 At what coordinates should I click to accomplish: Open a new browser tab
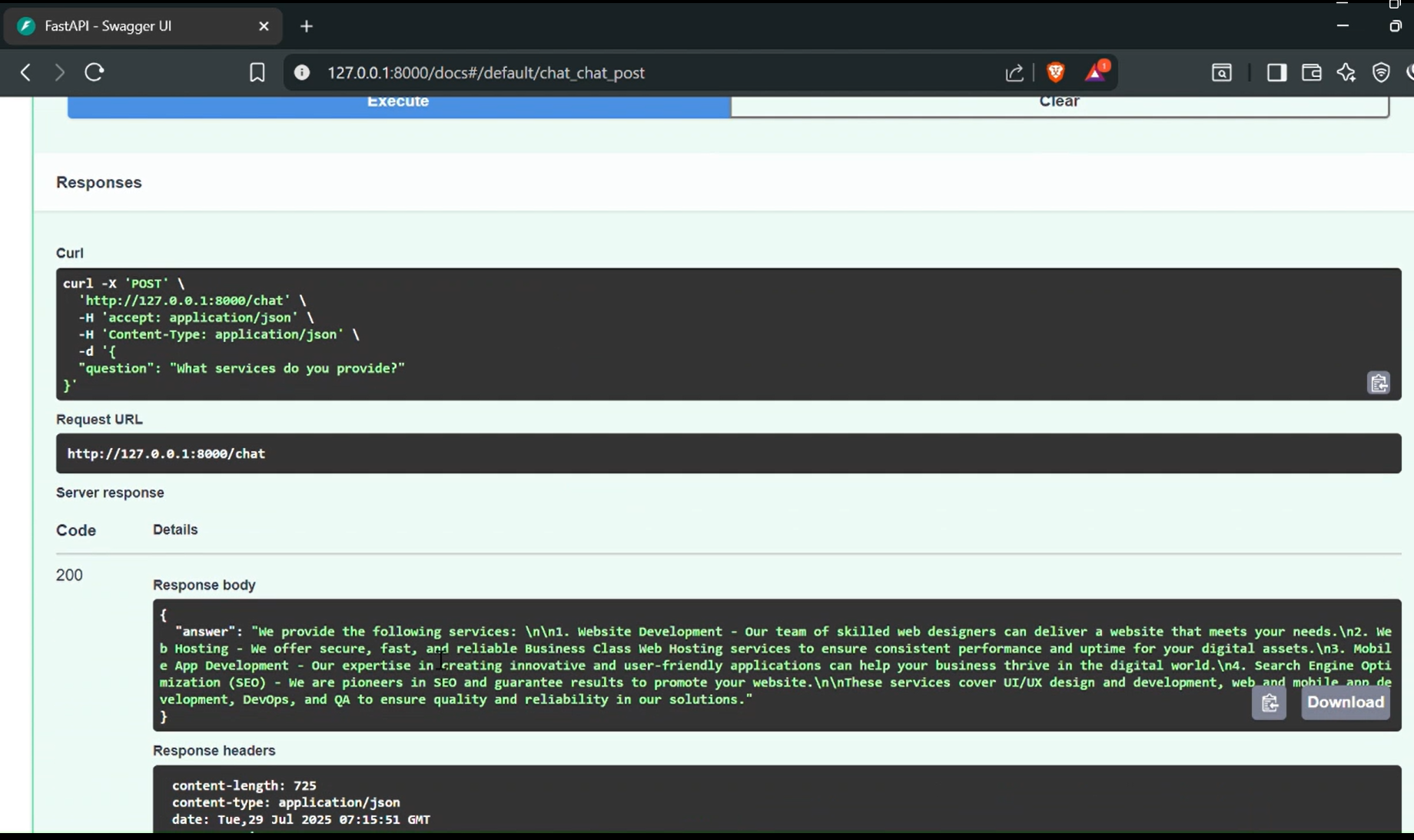307,26
